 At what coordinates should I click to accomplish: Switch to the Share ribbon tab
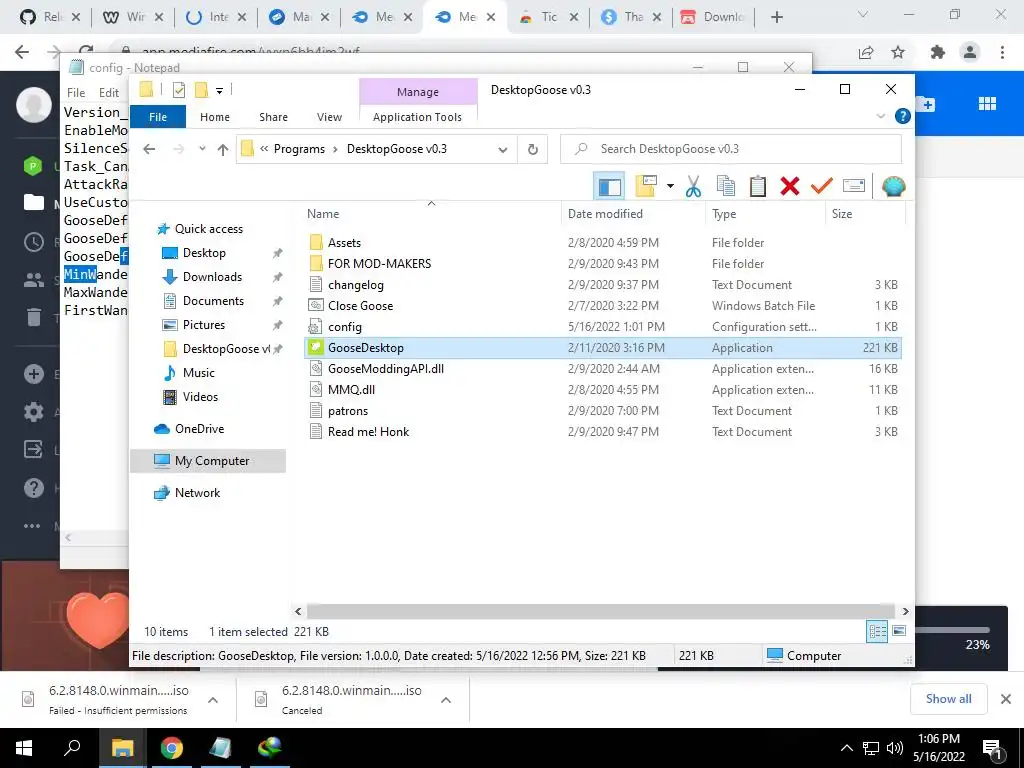click(x=273, y=117)
